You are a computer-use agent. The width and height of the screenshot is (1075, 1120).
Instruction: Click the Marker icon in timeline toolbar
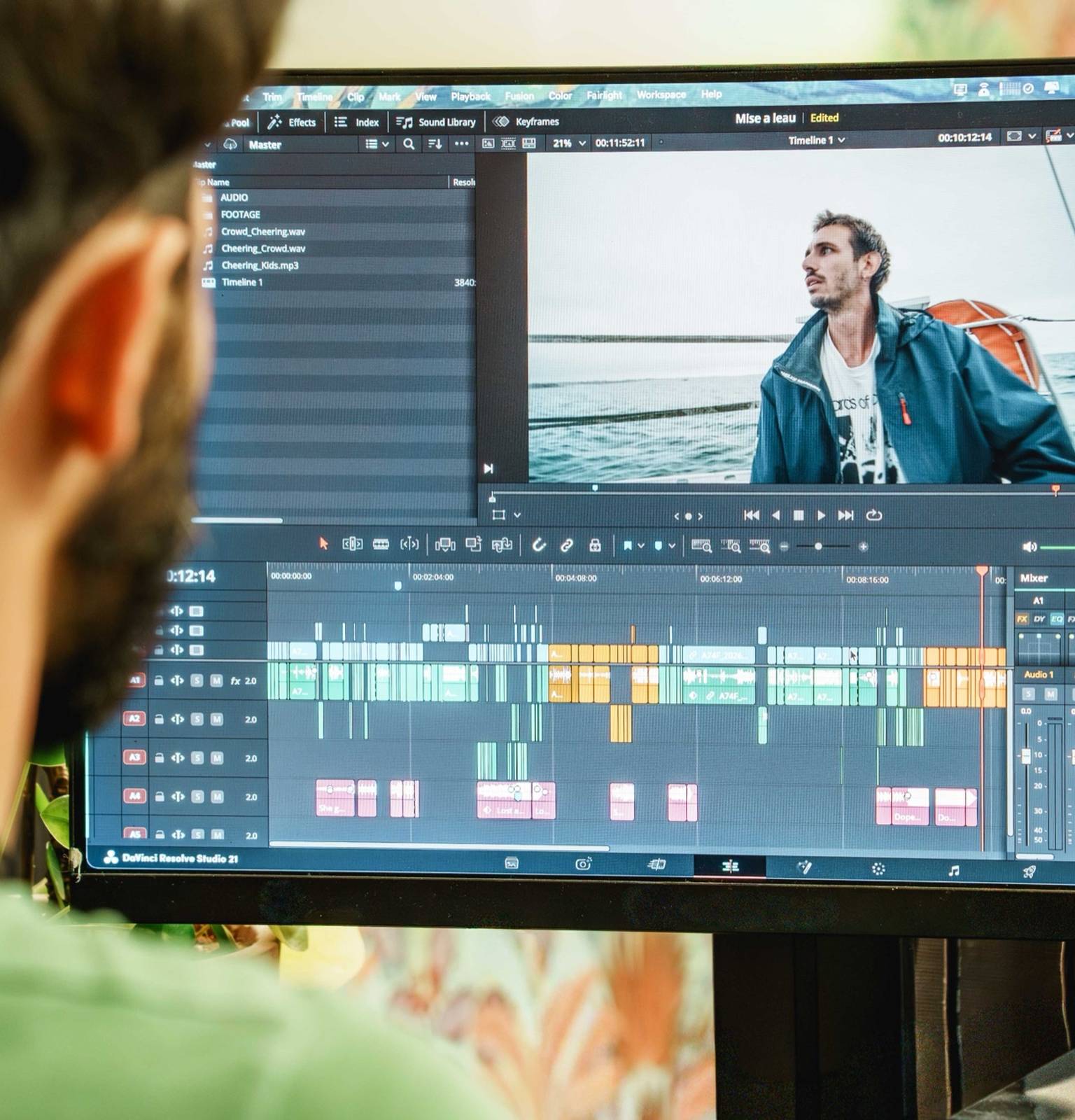pyautogui.click(x=659, y=545)
